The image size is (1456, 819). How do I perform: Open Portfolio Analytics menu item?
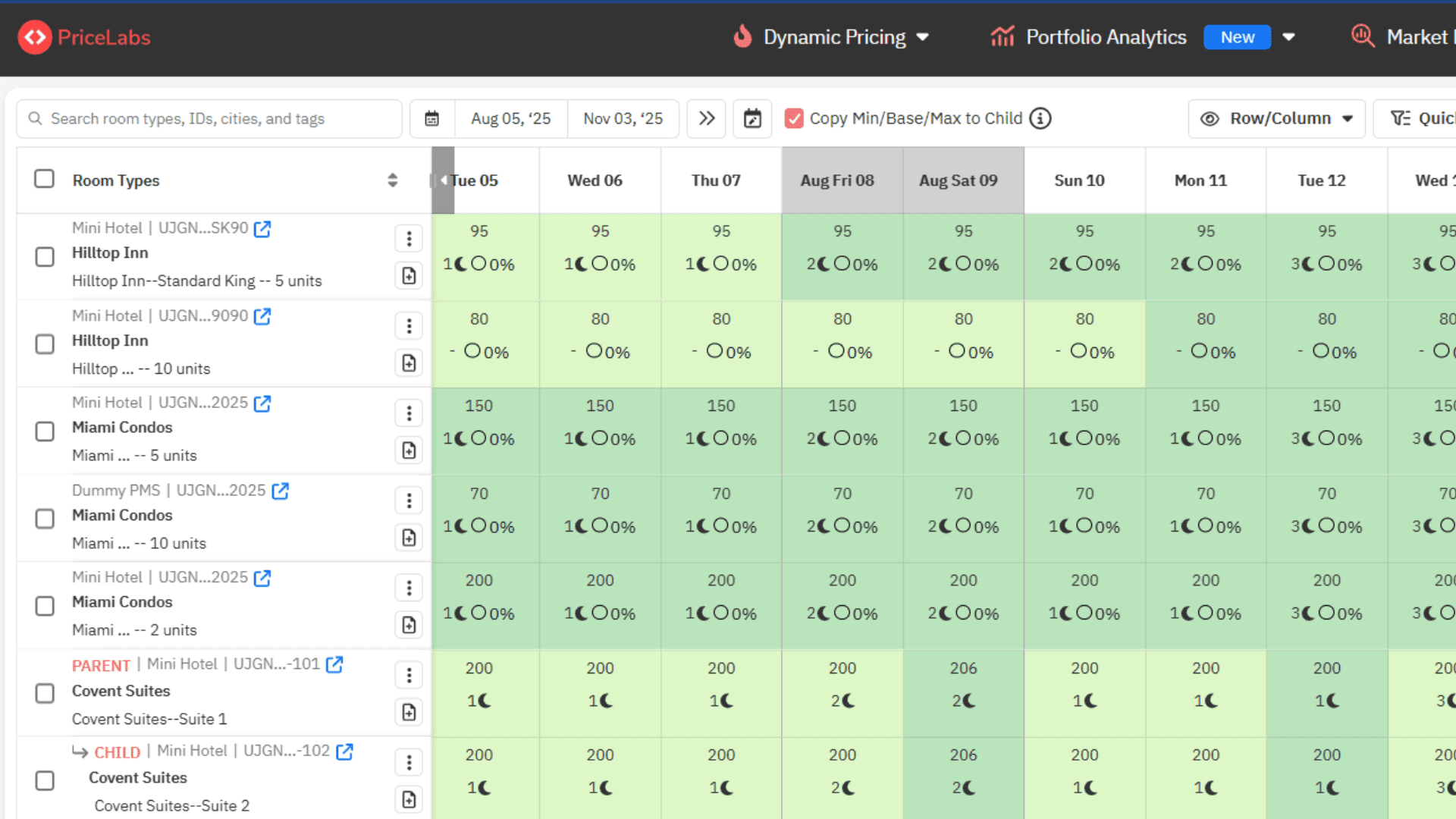(x=1105, y=37)
